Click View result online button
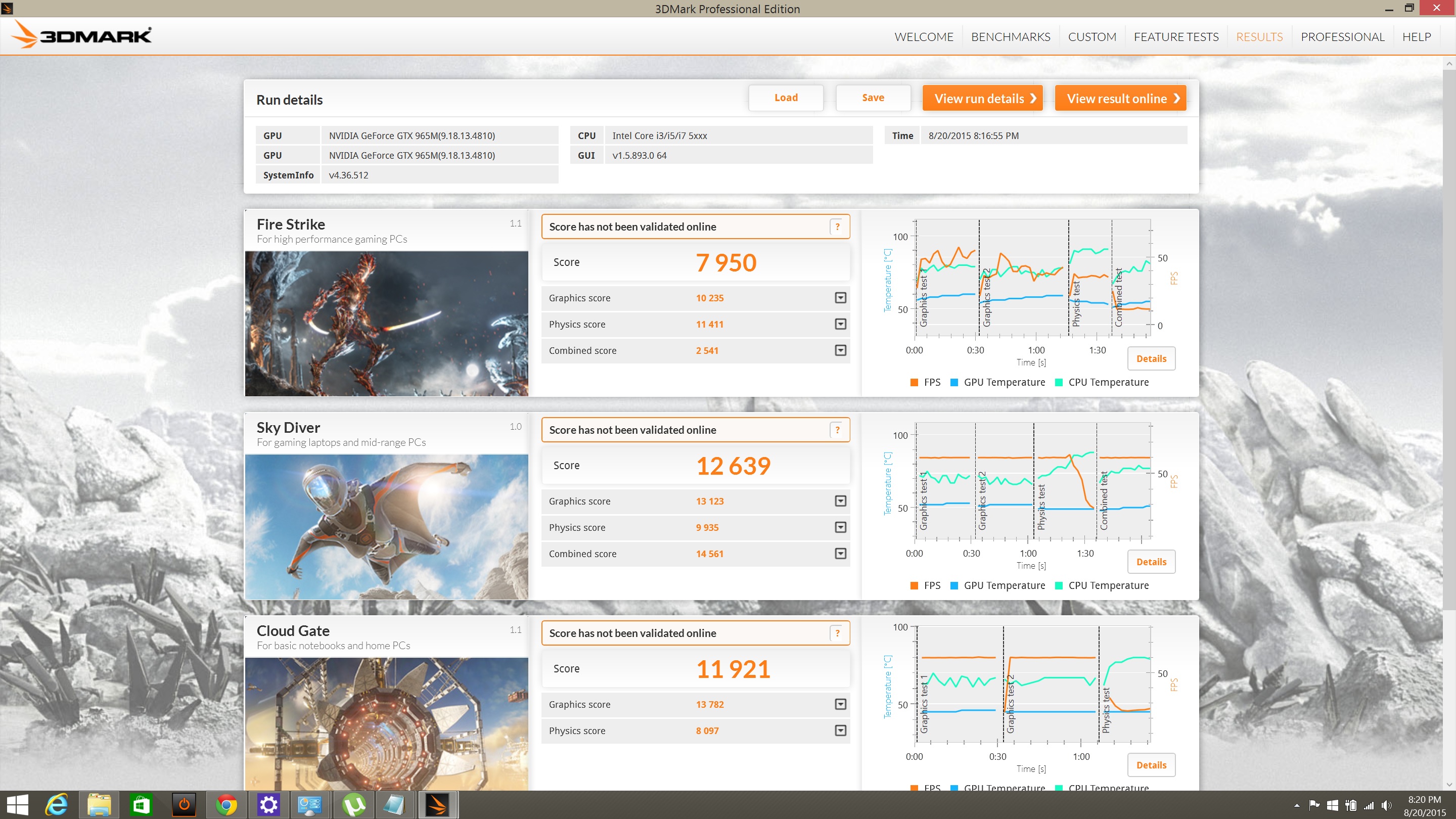1456x819 pixels. (x=1120, y=99)
